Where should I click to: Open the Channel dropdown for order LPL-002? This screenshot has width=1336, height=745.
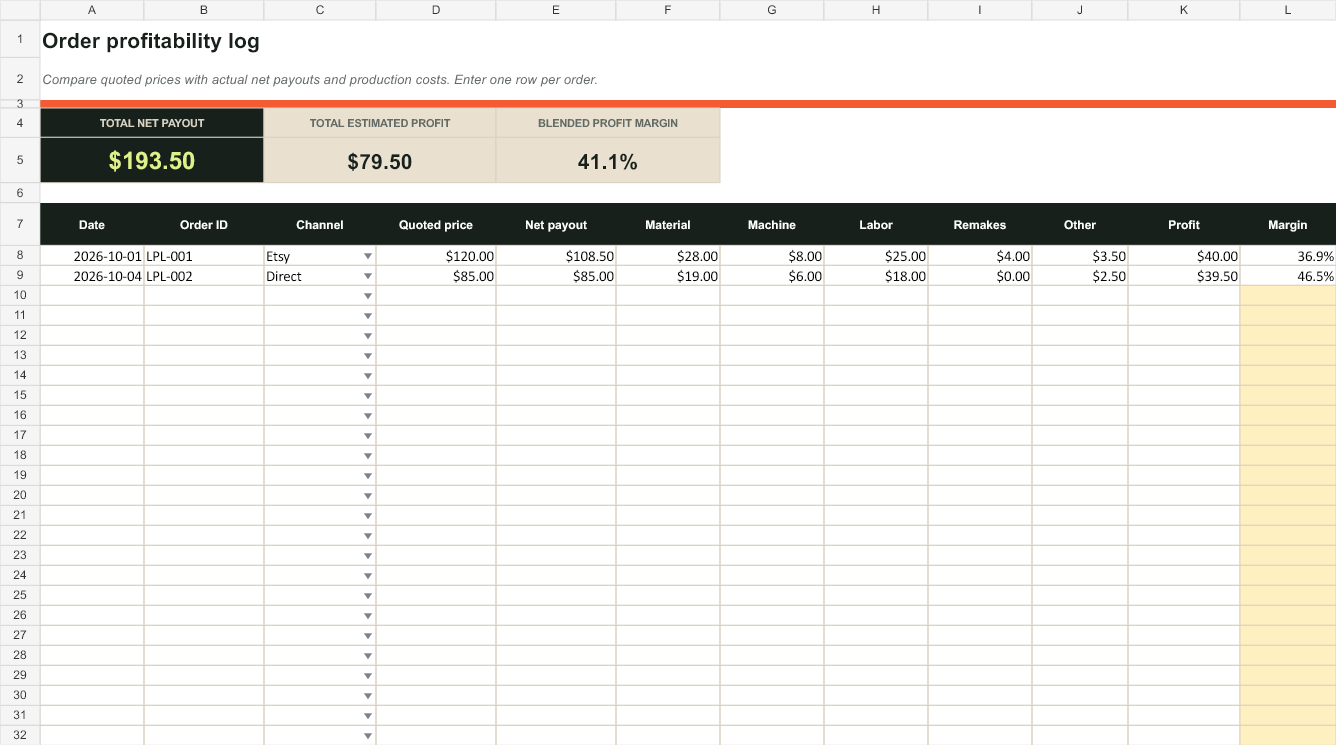click(x=368, y=276)
